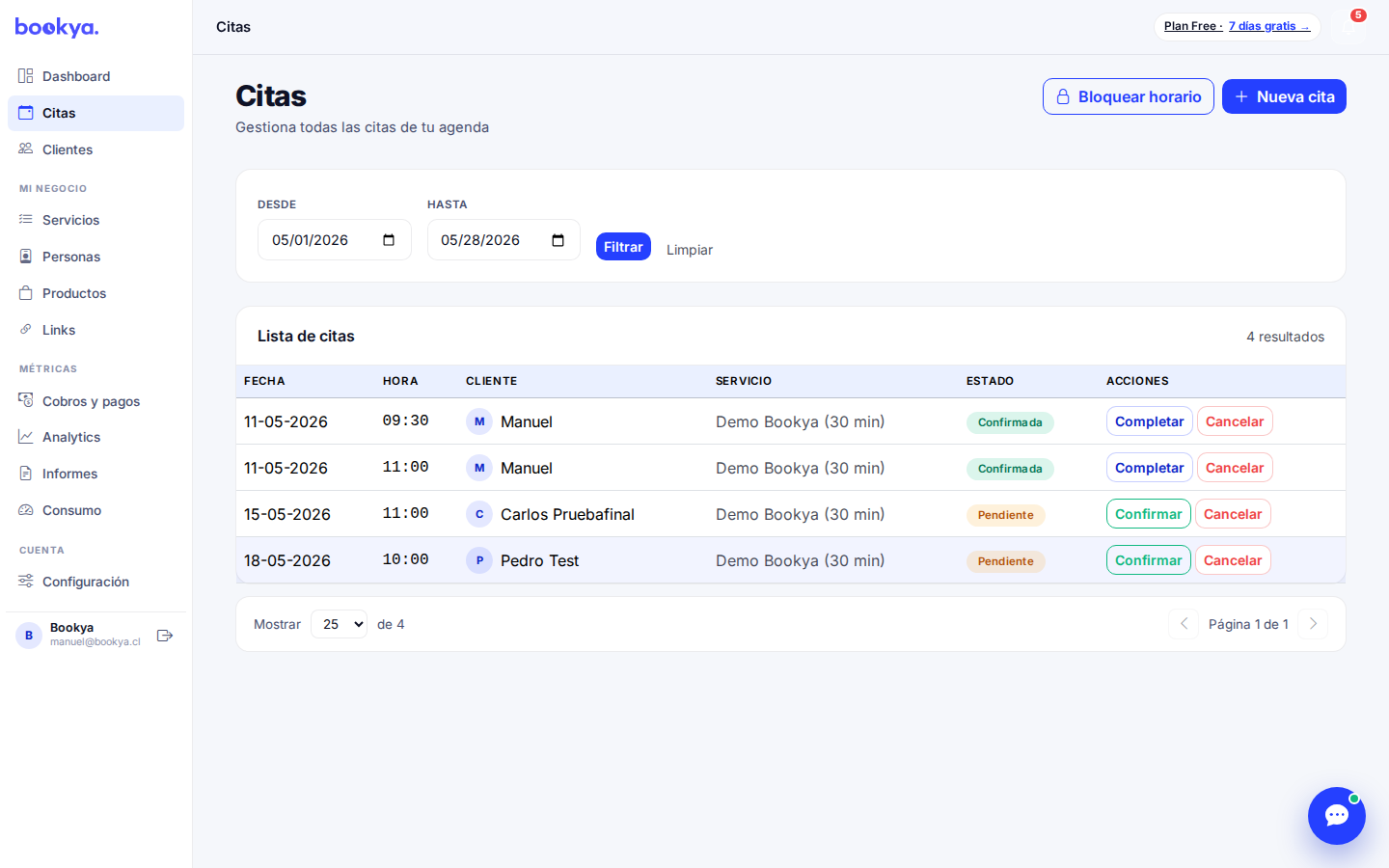Go to next page arrow
This screenshot has width=1389, height=868.
(x=1313, y=624)
